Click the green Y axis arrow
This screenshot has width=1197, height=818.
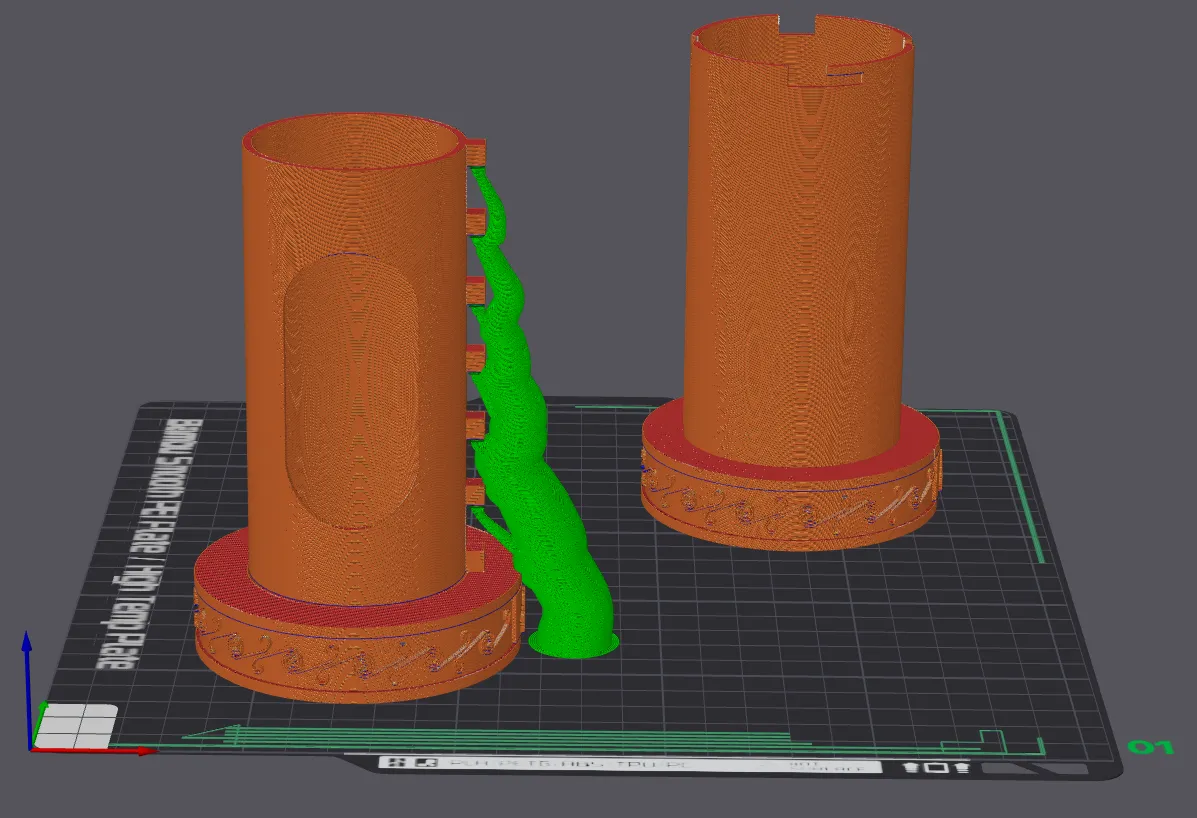coord(42,712)
